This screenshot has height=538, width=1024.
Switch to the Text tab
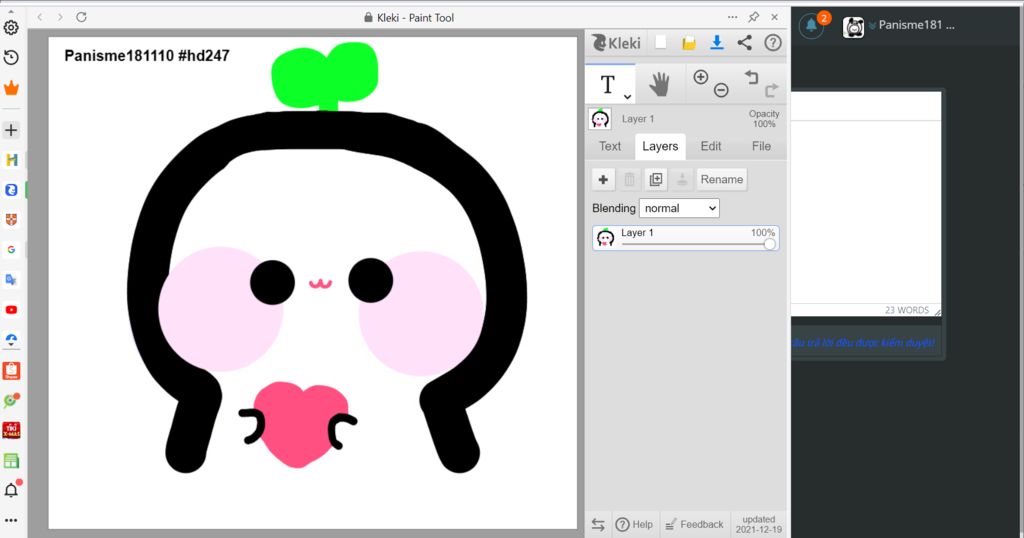[610, 146]
